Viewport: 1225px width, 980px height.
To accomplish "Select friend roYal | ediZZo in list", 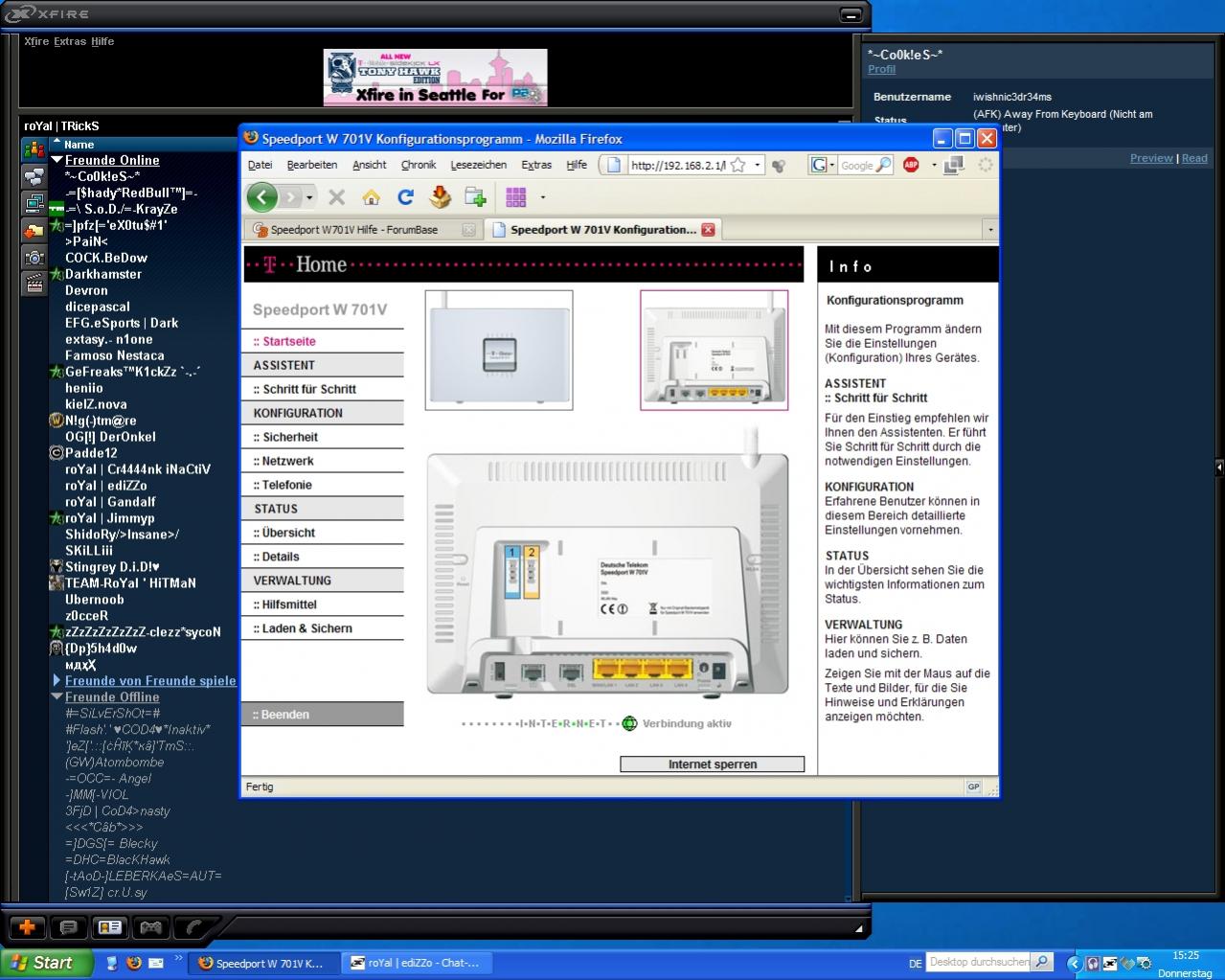I will pyautogui.click(x=106, y=486).
